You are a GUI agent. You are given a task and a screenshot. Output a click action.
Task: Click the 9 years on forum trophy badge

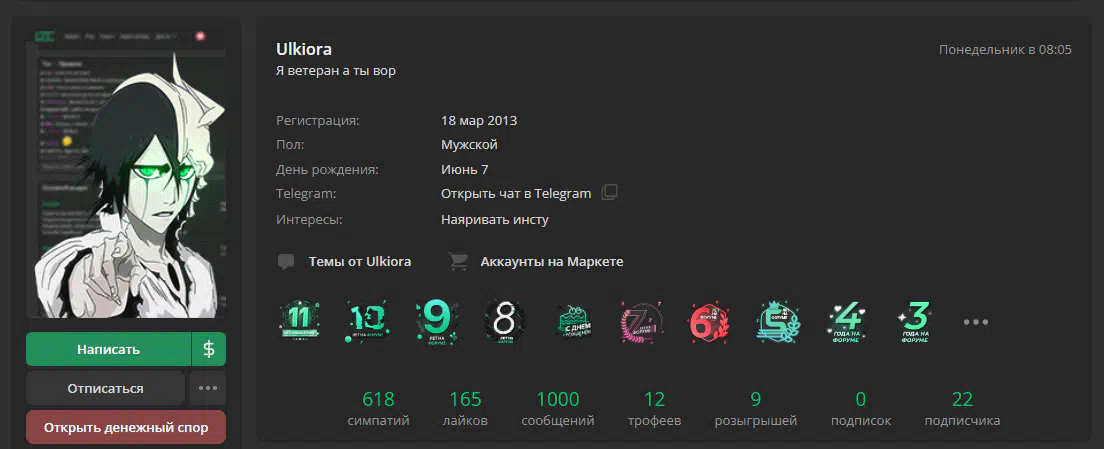point(437,322)
